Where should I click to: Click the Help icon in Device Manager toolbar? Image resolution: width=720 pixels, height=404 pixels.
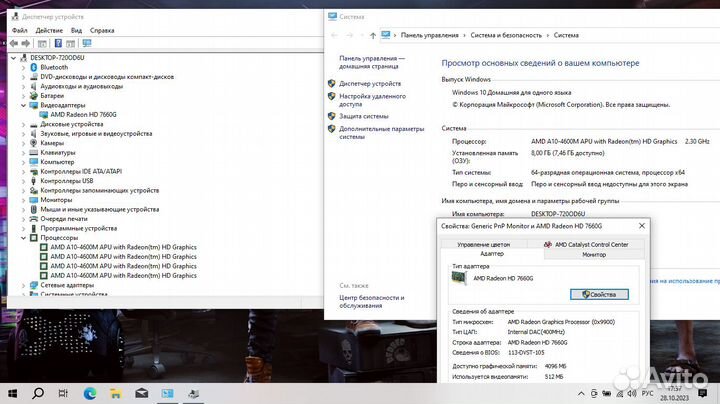coord(58,43)
